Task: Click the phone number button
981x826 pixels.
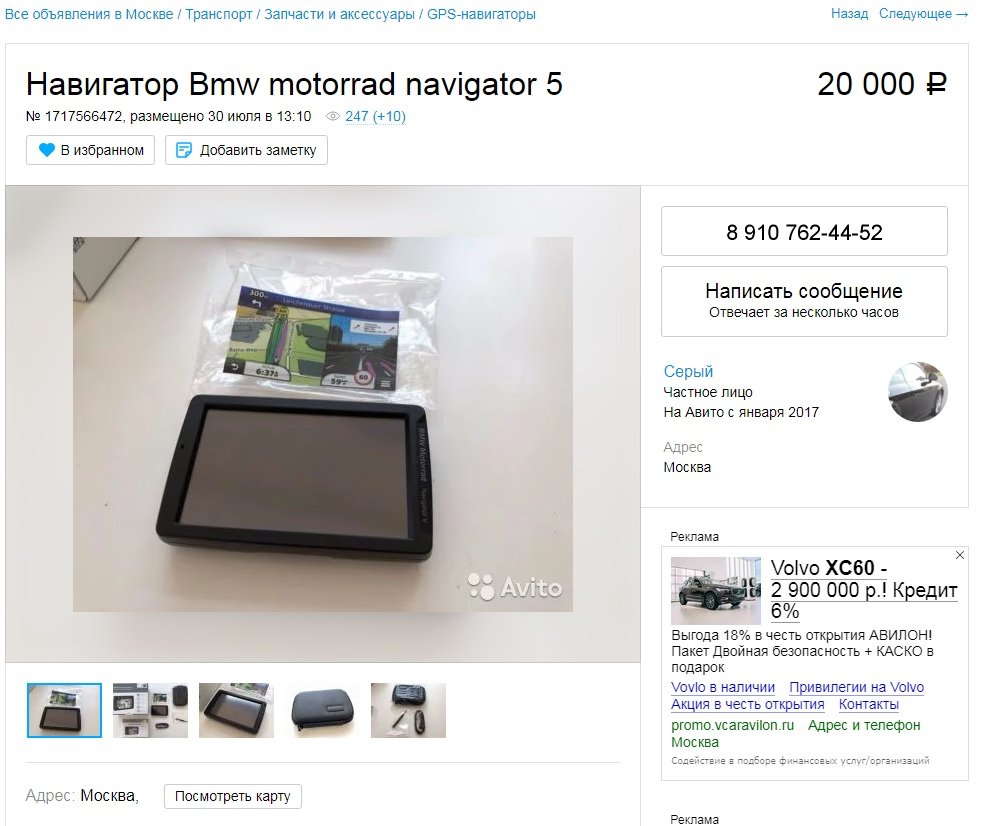Action: pyautogui.click(x=804, y=232)
